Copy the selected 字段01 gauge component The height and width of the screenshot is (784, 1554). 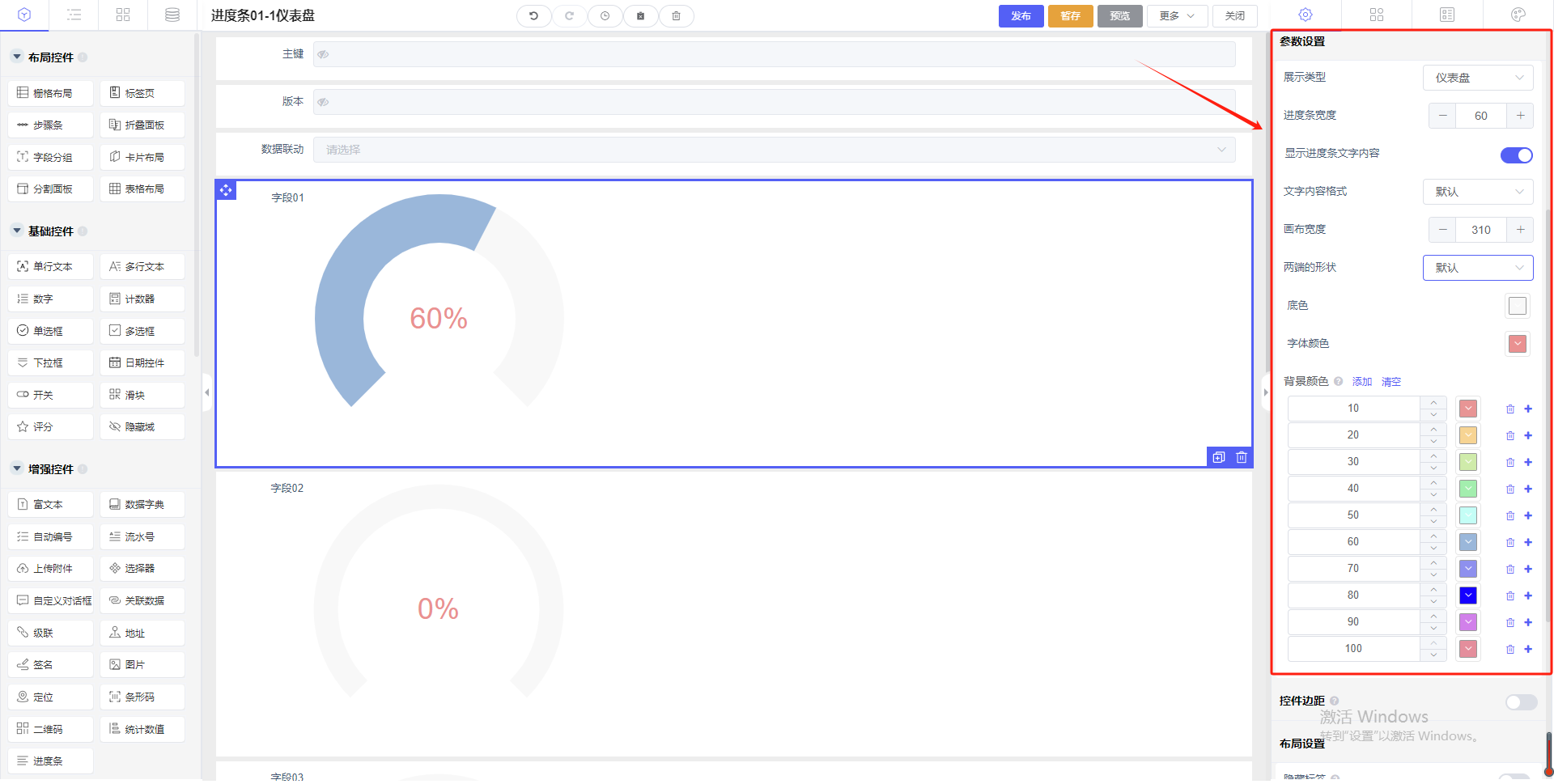1219,457
